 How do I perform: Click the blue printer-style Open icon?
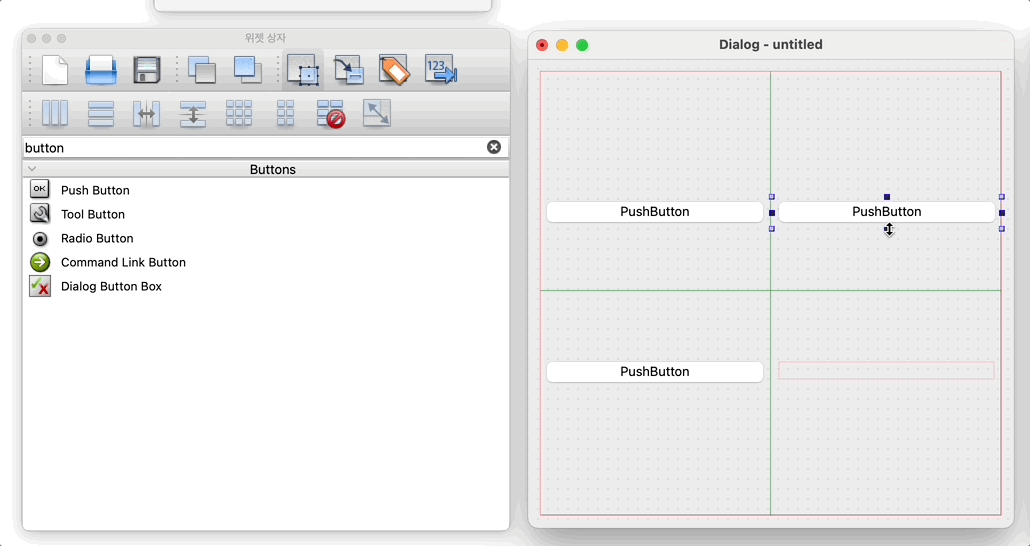click(101, 70)
